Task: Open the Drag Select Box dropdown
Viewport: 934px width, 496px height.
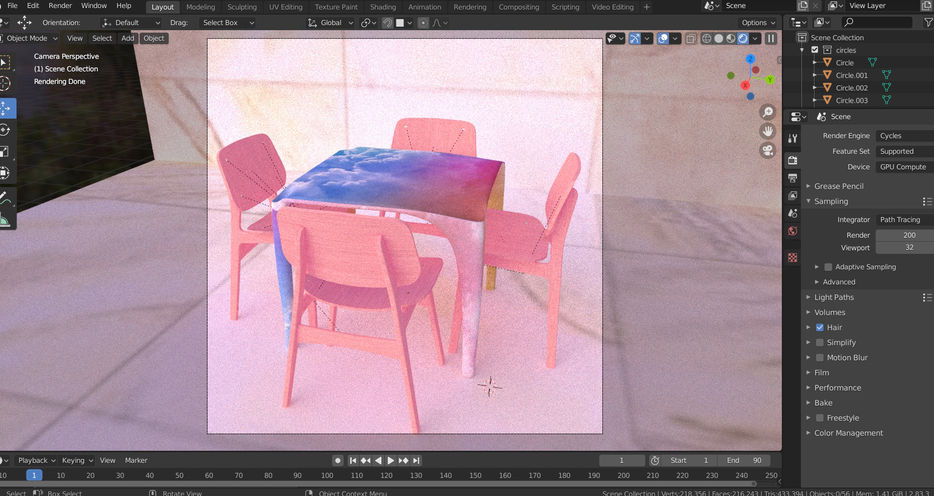Action: point(226,23)
